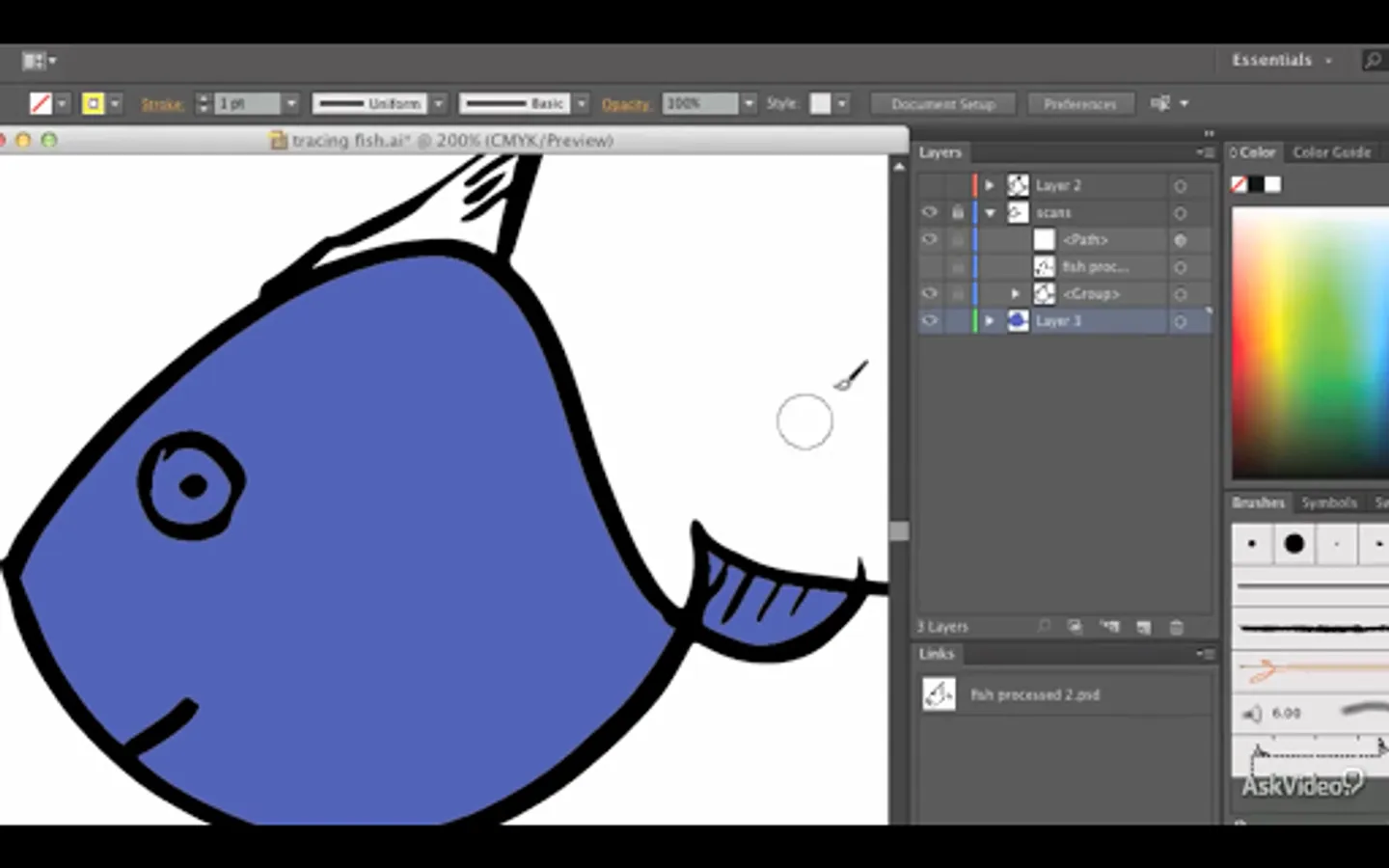Open the Arrange Documents icon menu

(39, 61)
